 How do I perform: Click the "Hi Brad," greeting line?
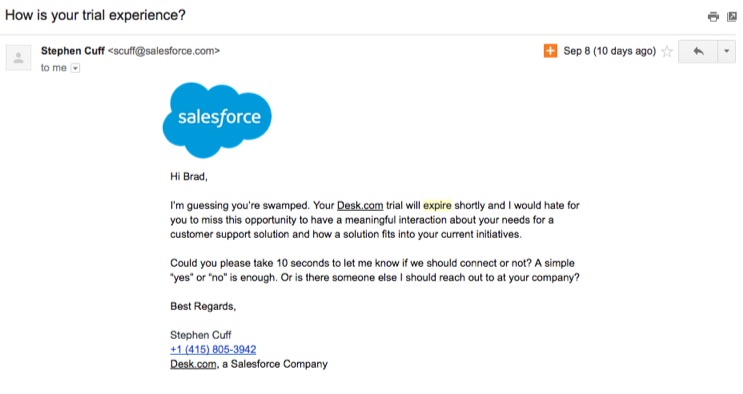pos(189,176)
